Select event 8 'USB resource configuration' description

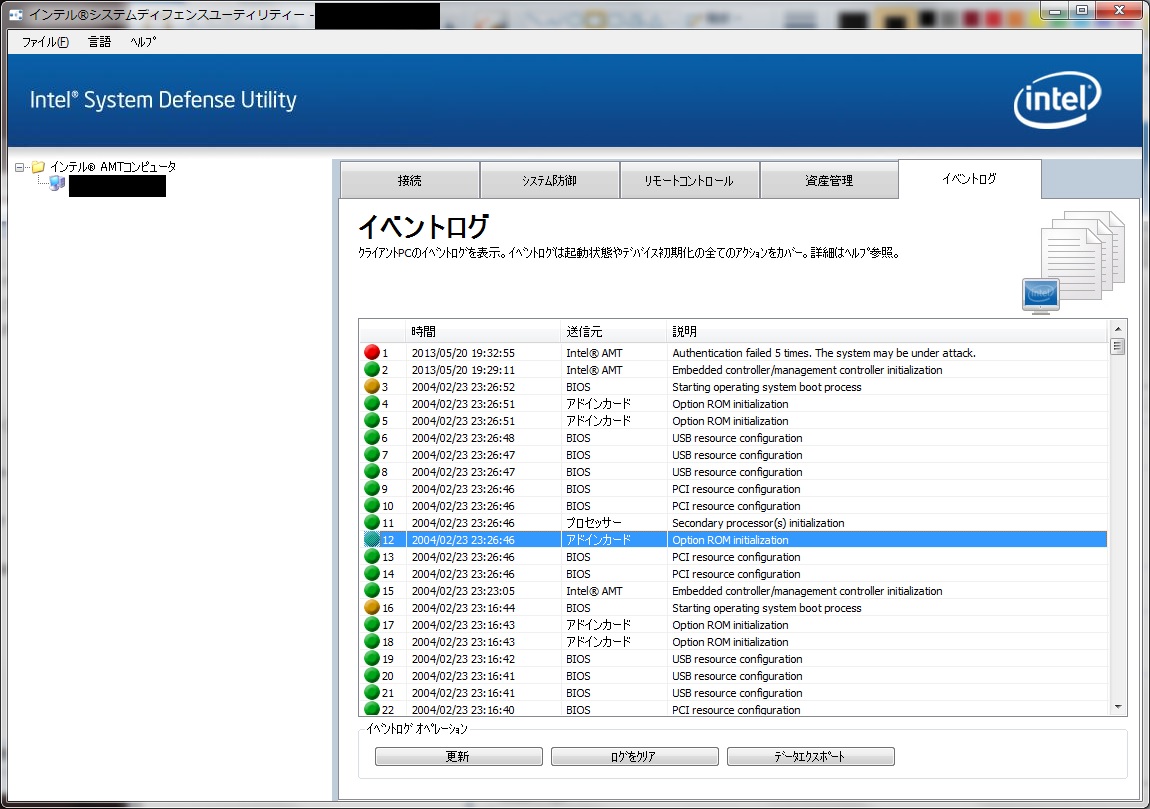(x=737, y=472)
